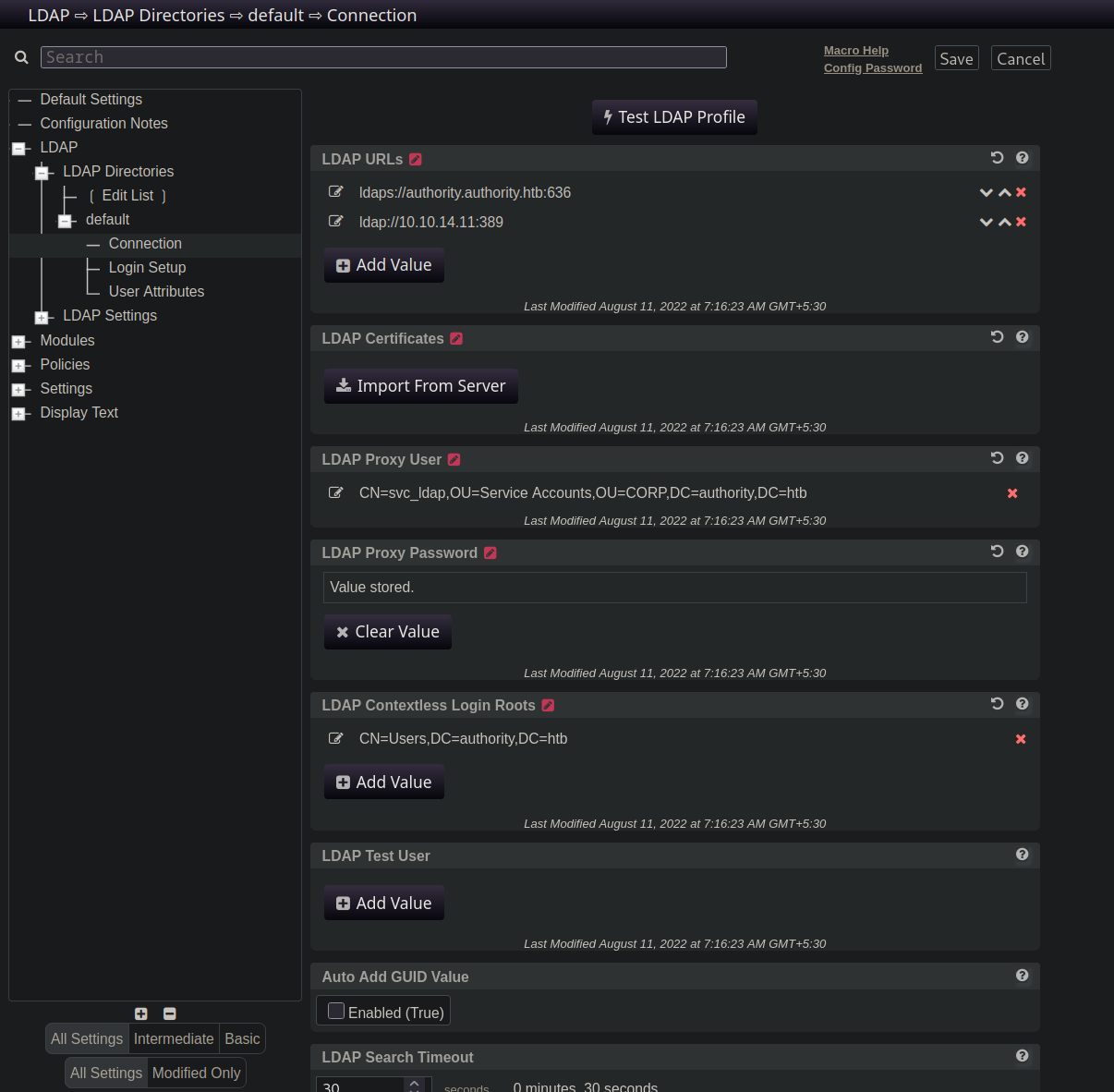Expand the Modules tree node
The image size is (1114, 1092).
(18, 342)
